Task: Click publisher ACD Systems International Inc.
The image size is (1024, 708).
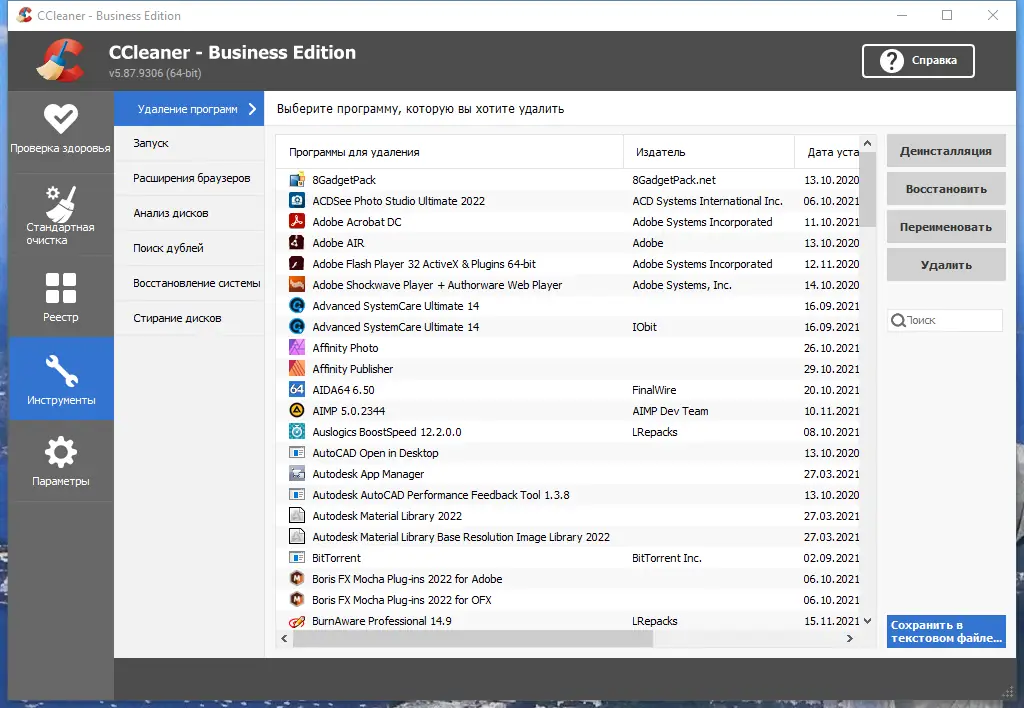Action: tap(707, 201)
